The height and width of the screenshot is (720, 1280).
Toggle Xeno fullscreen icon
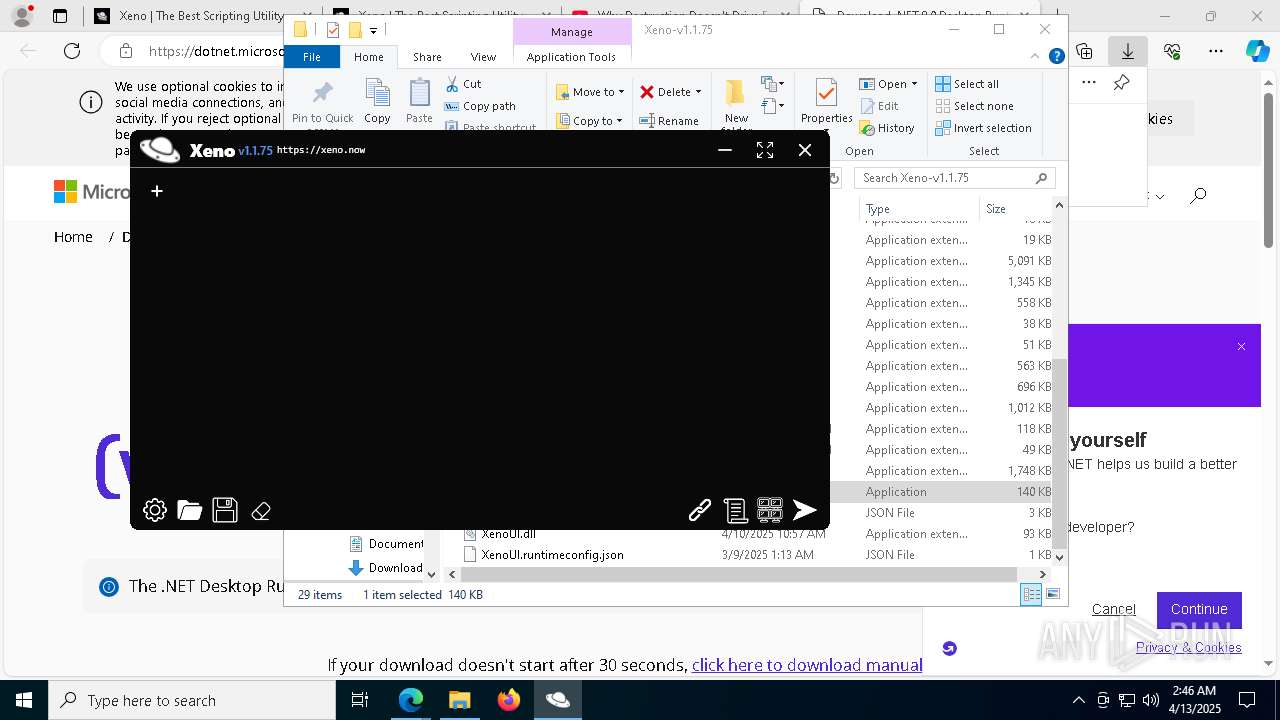pyautogui.click(x=765, y=150)
